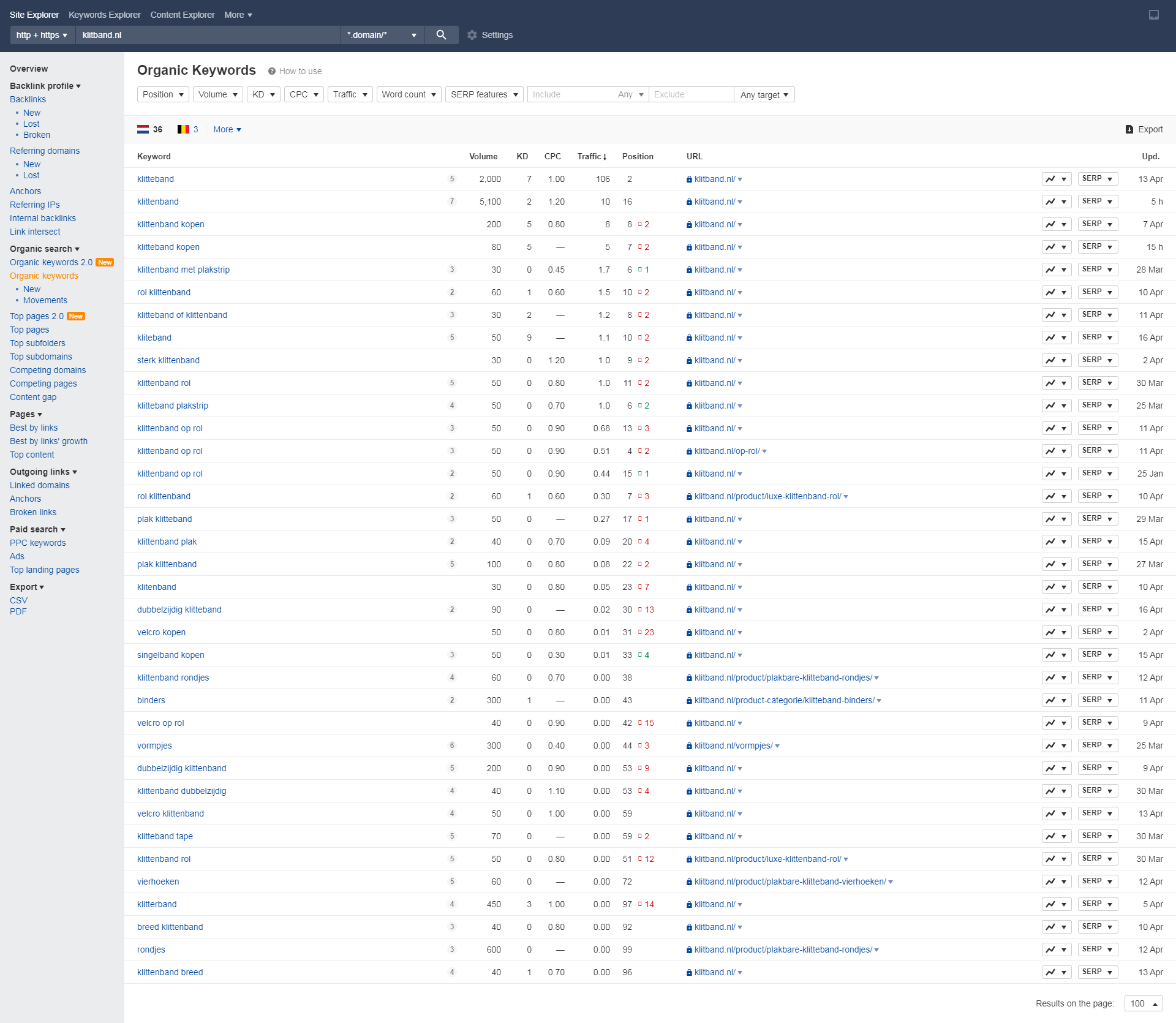Select Belgium flag with 3 keywords
Viewport: 1176px width, 1023px height.
(187, 129)
